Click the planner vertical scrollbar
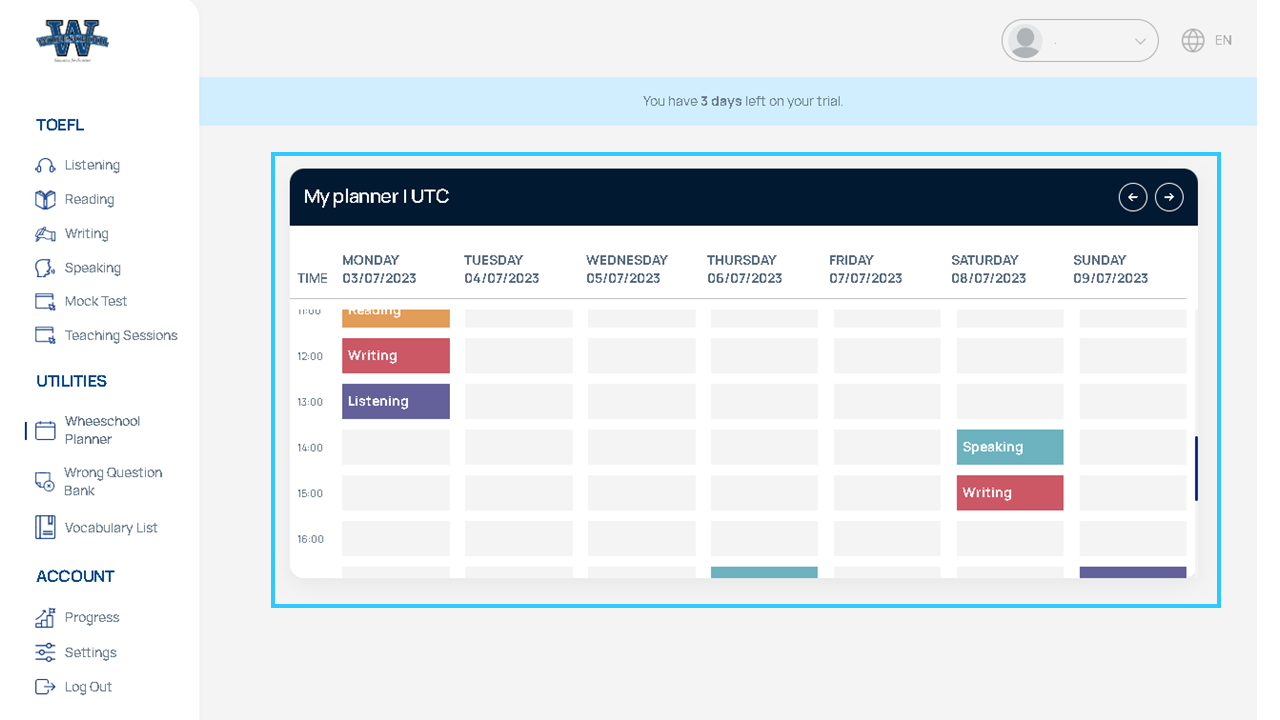This screenshot has height=720, width=1280. 1196,468
